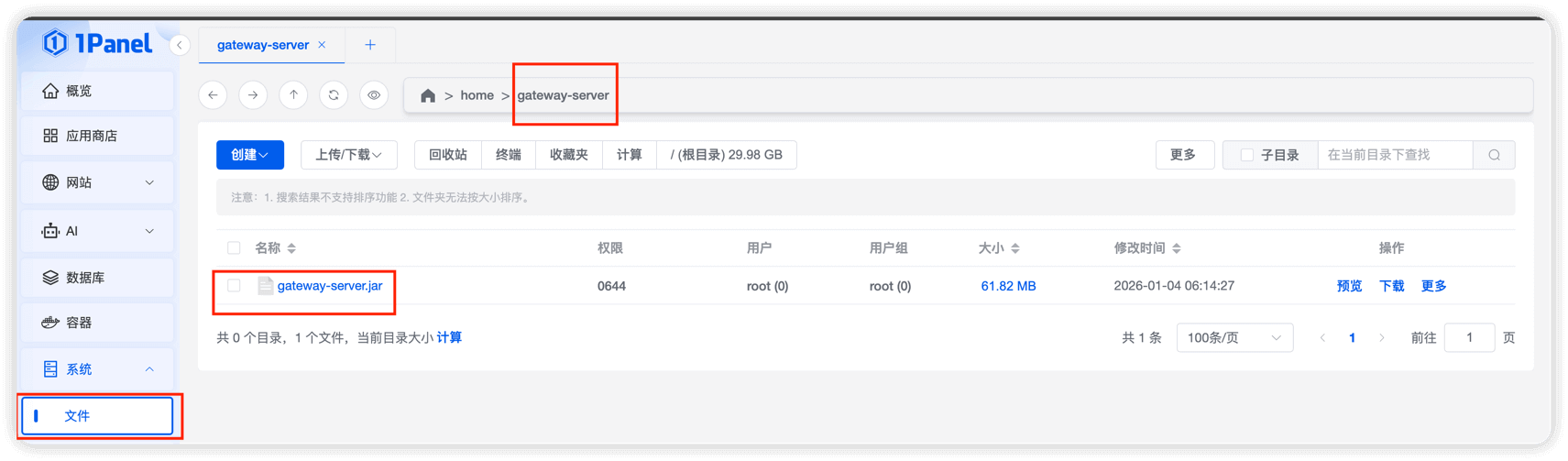Enable the 子目录 subdirectory checkbox
The width and height of the screenshot is (1568, 461).
click(x=1246, y=155)
